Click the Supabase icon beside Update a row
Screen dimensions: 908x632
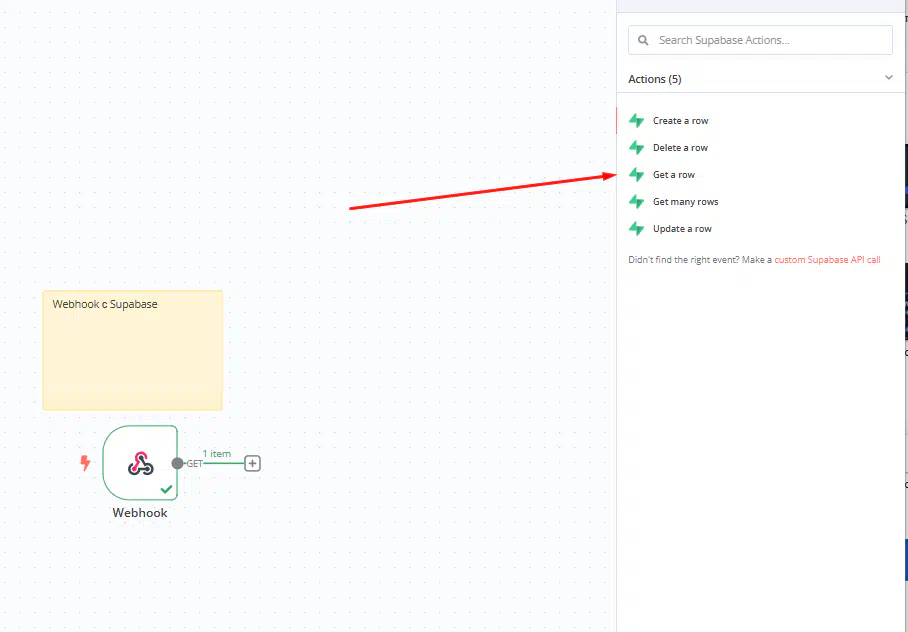636,229
